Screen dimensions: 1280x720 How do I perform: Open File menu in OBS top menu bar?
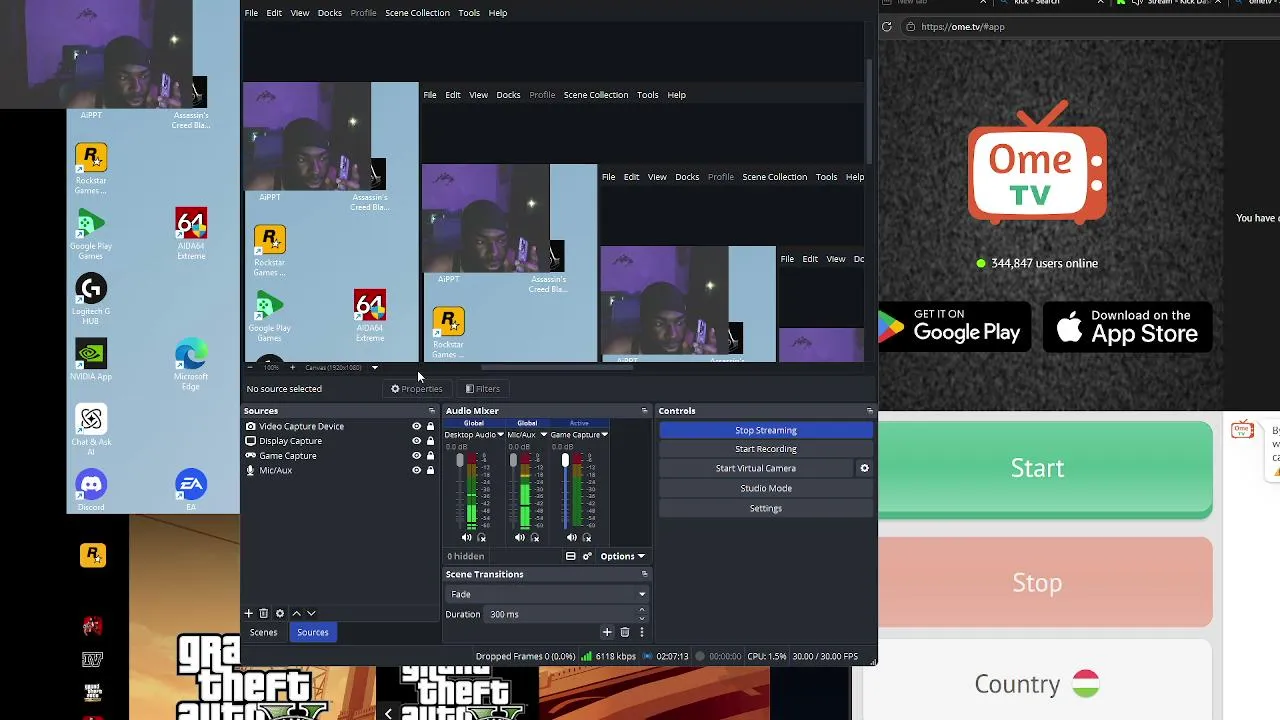tap(251, 13)
